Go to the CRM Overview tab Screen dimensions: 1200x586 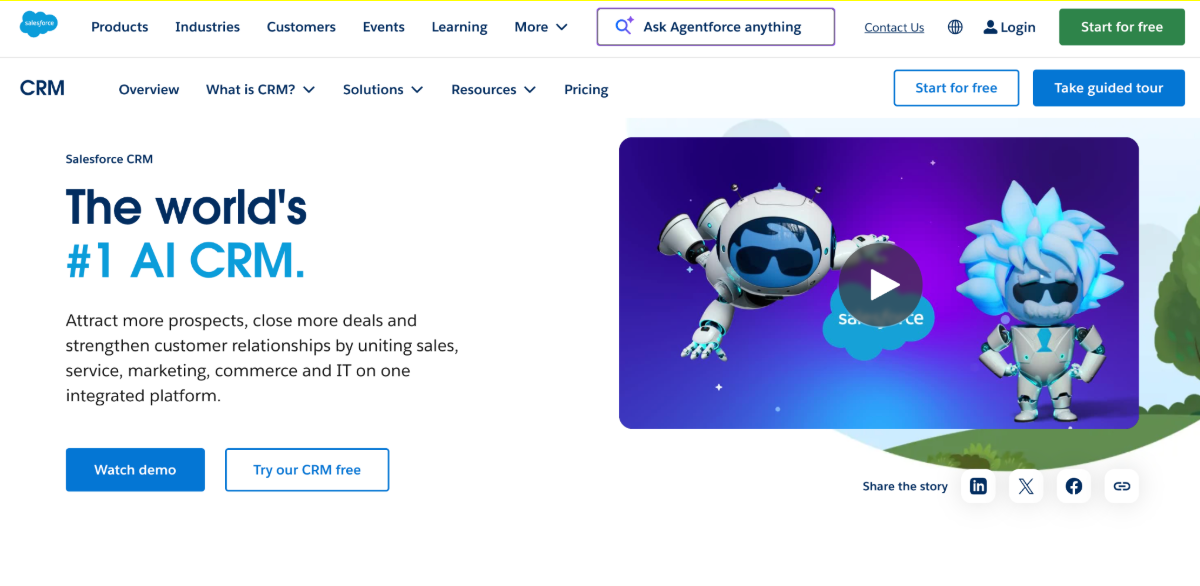(x=149, y=89)
